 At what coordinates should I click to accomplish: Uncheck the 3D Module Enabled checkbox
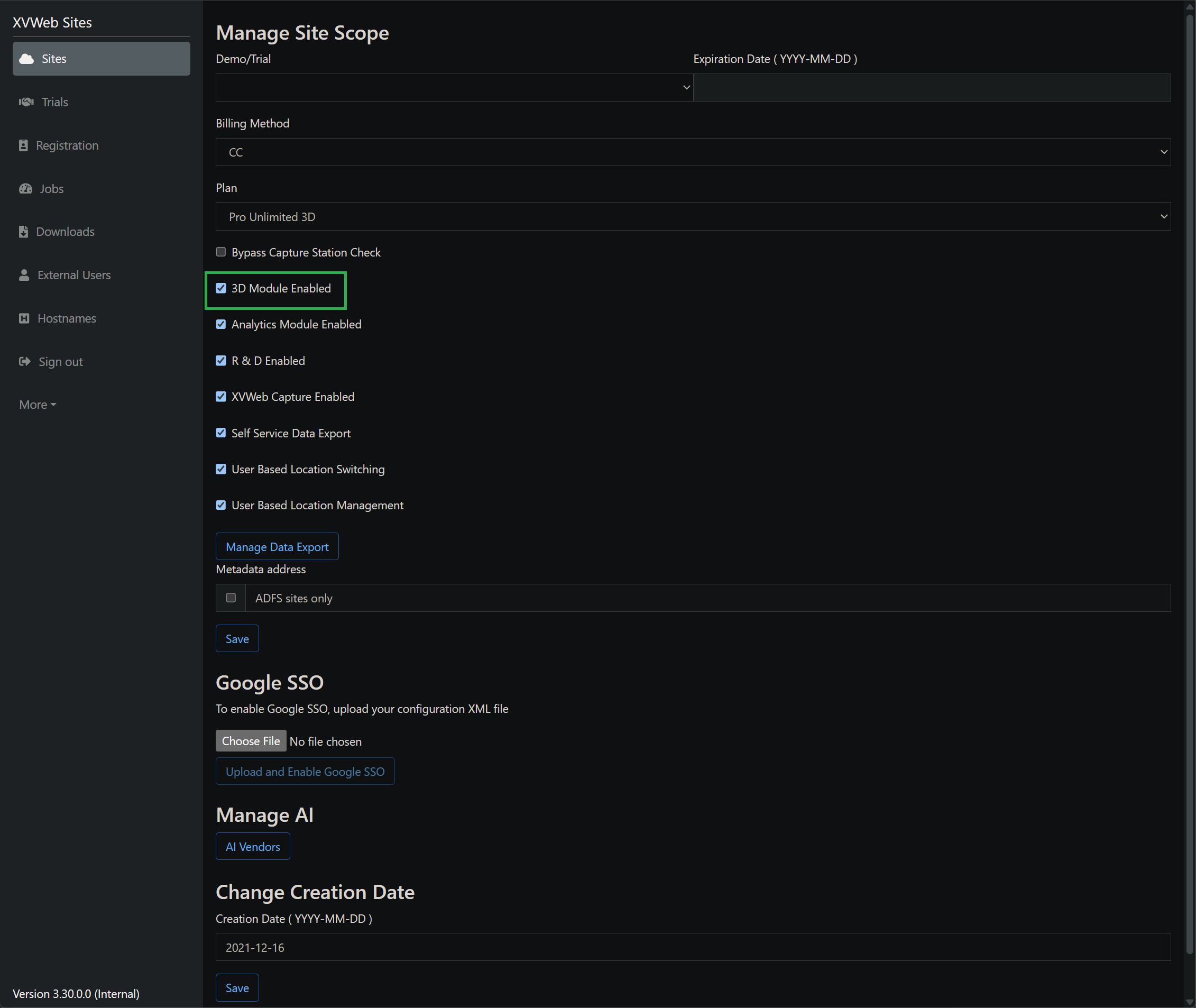(x=221, y=288)
